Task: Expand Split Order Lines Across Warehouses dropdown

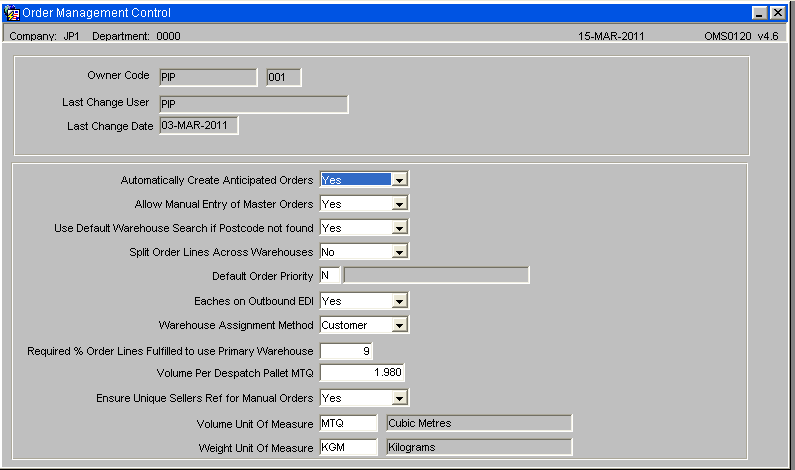Action: (400, 252)
